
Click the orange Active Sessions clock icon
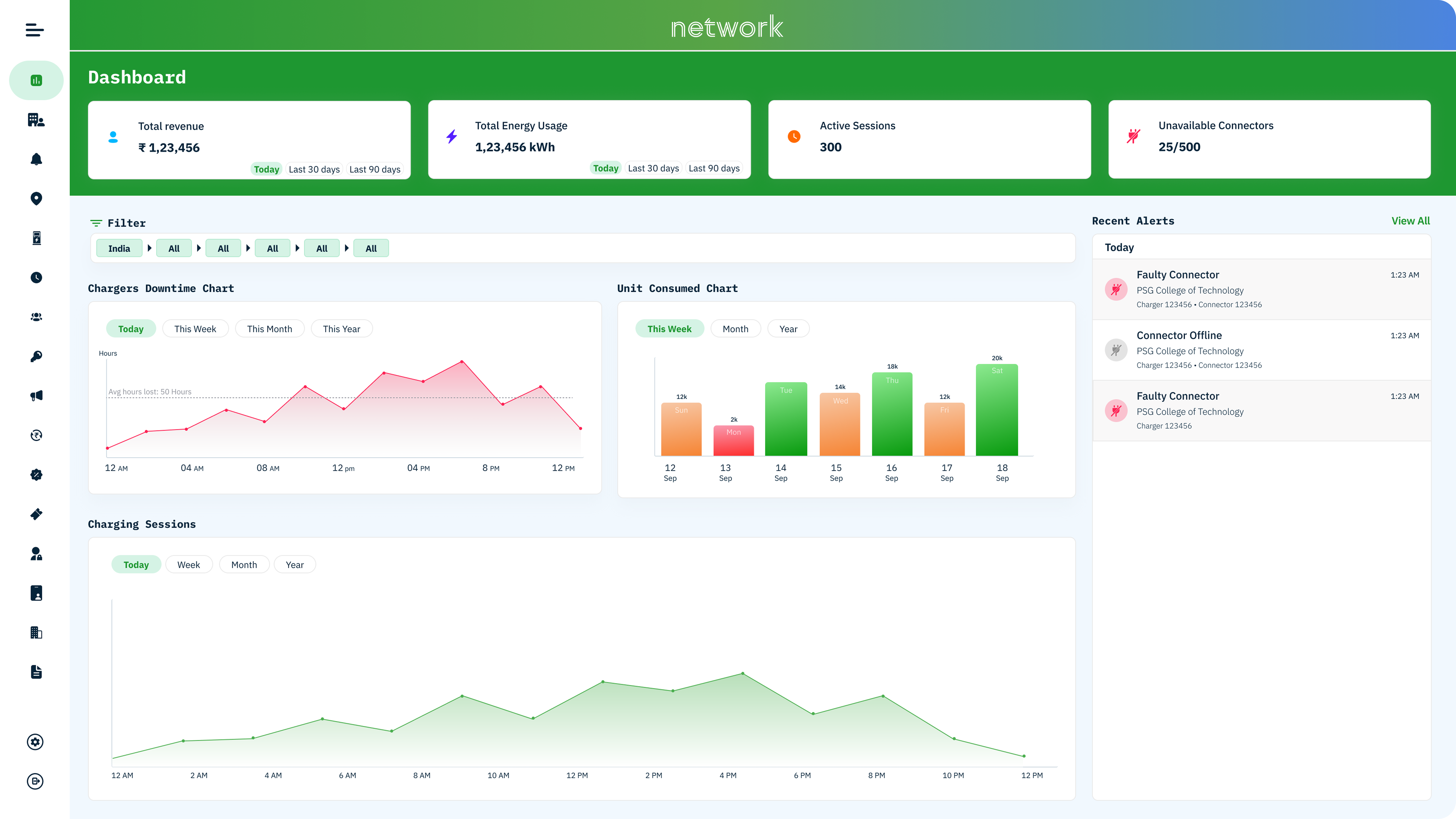[x=794, y=136]
